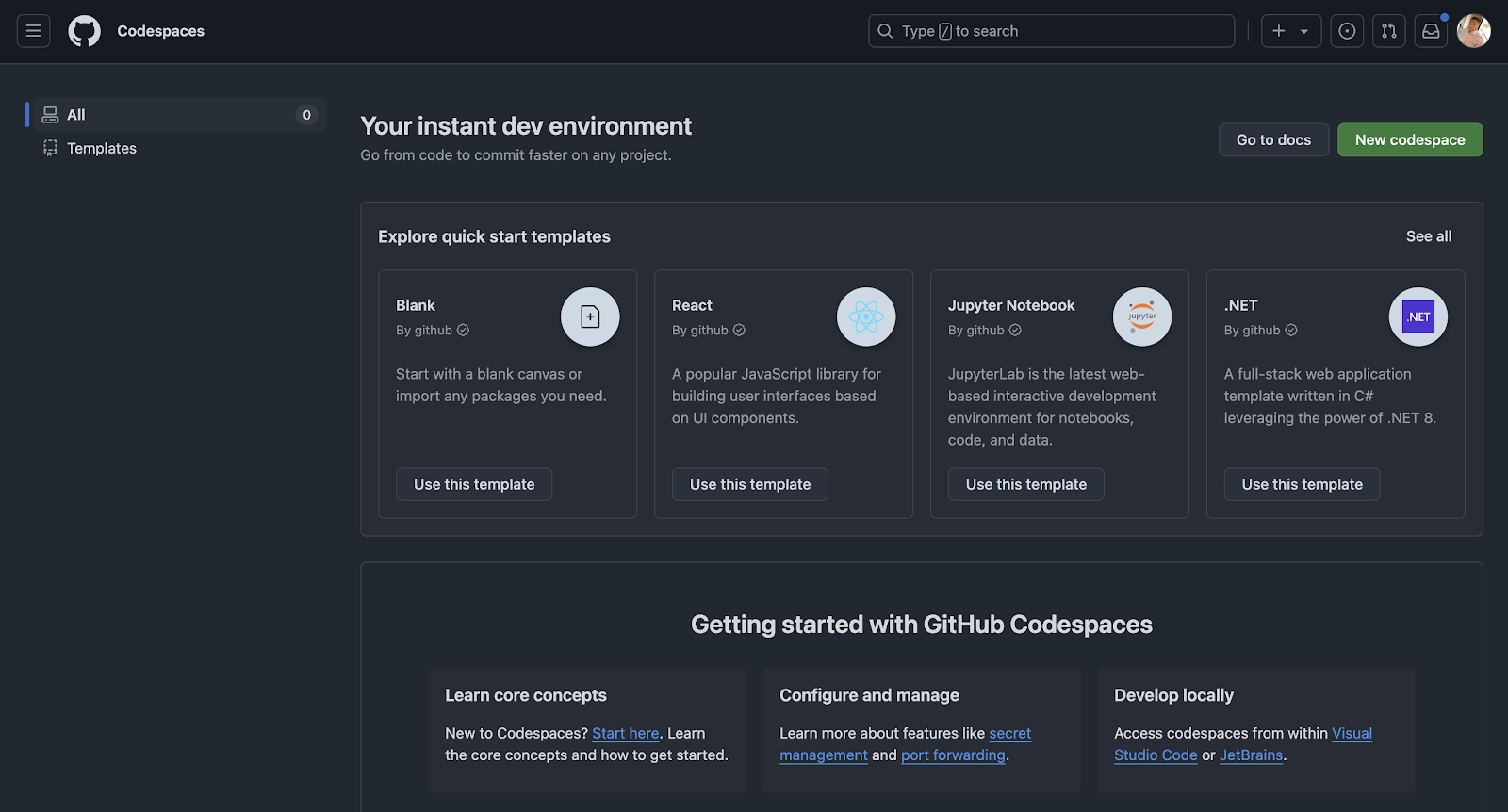
Task: Click the Templates sidebar icon
Action: click(50, 148)
